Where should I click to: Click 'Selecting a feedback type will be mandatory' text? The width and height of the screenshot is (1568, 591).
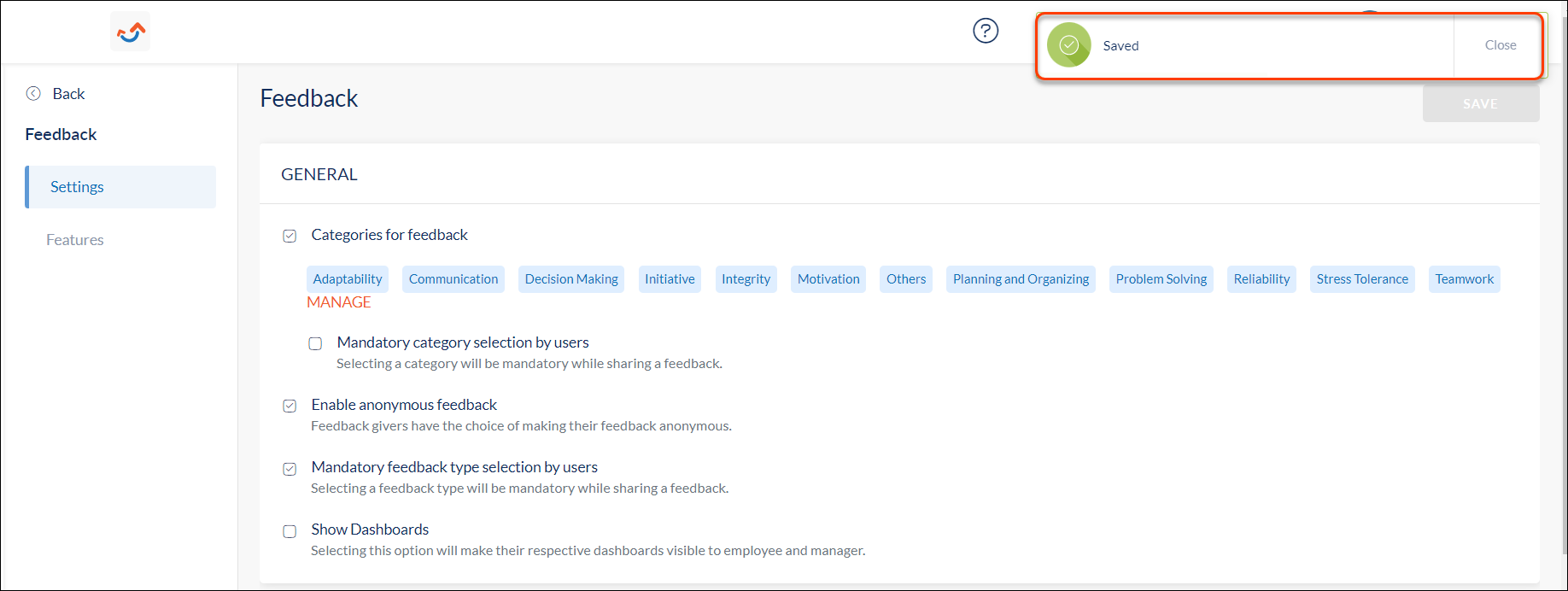click(519, 489)
